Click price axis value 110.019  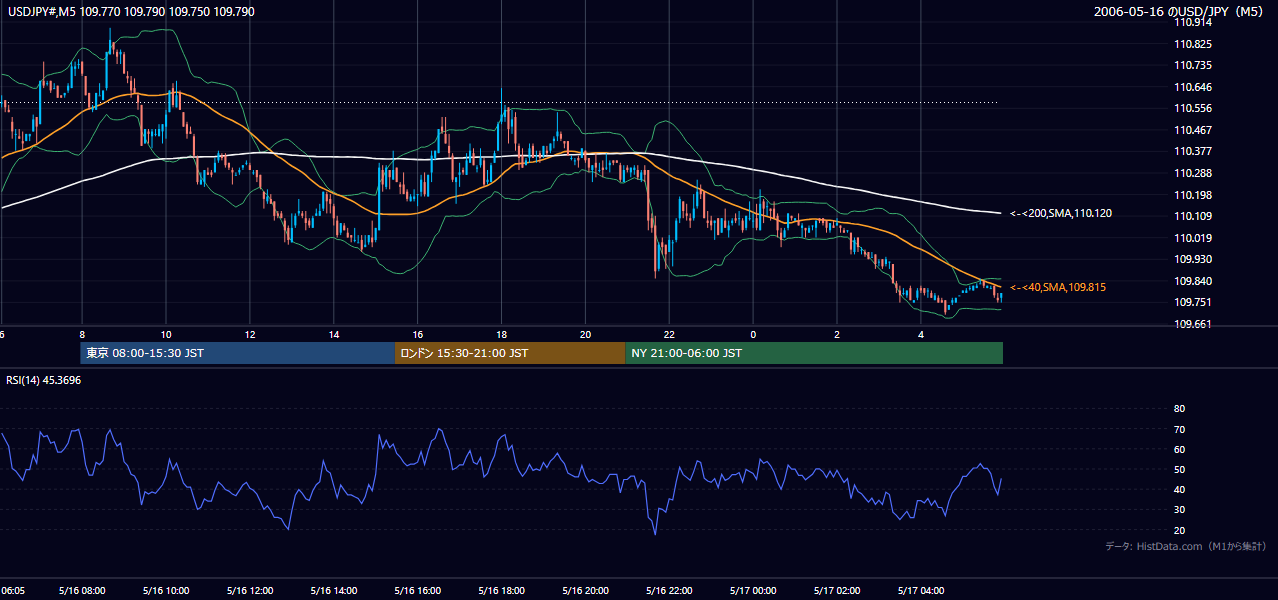click(x=1195, y=238)
